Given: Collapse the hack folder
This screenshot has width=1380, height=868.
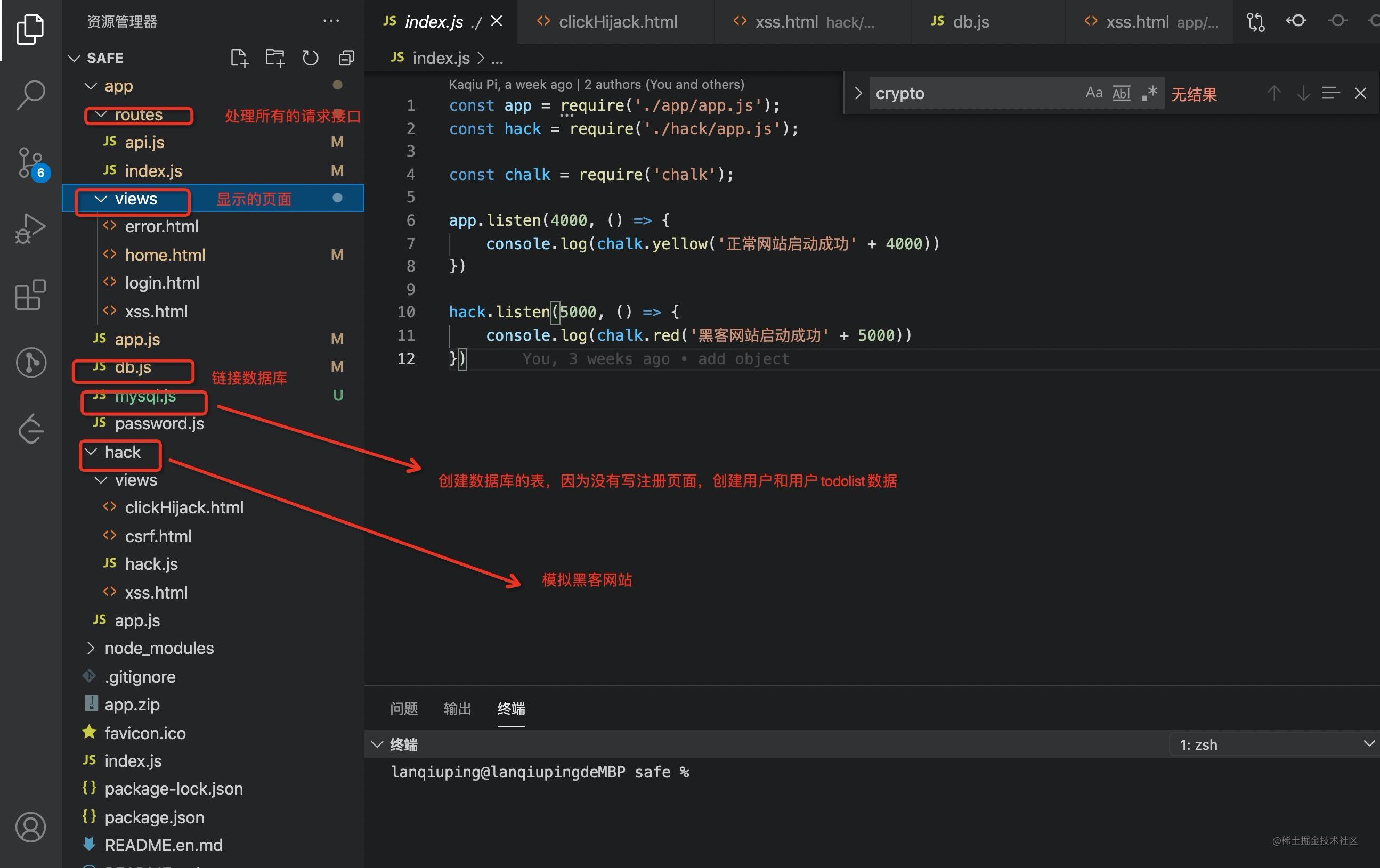Looking at the screenshot, I should point(91,452).
